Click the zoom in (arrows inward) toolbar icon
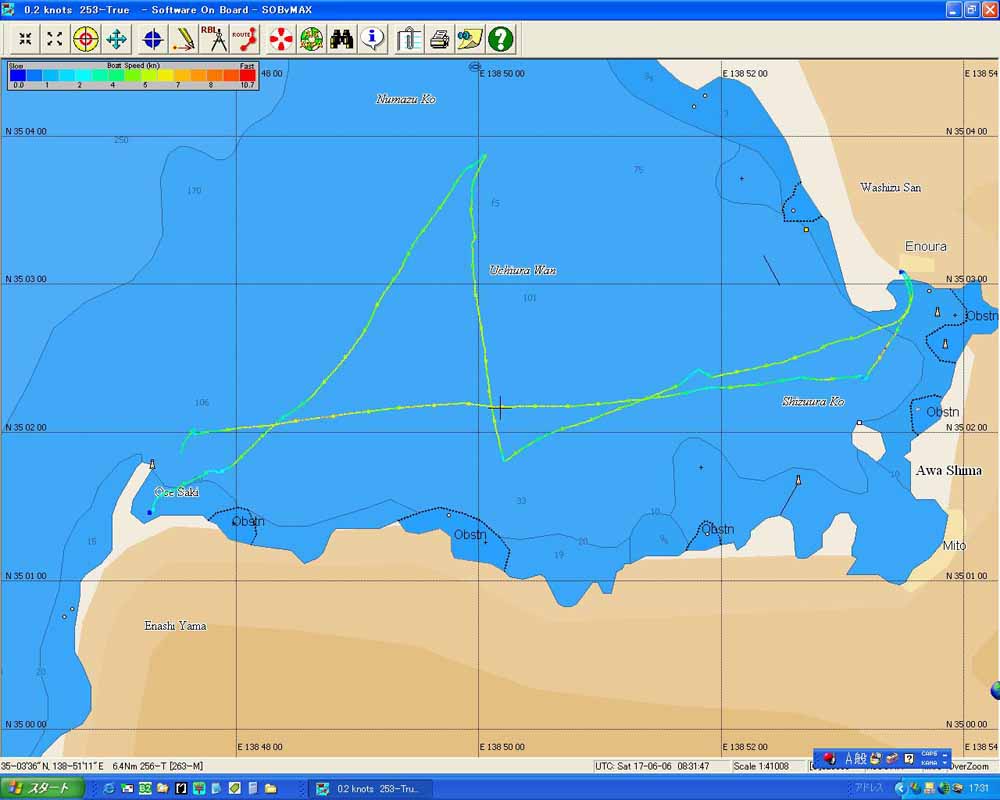Screen dimensions: 1000x800 click(26, 40)
